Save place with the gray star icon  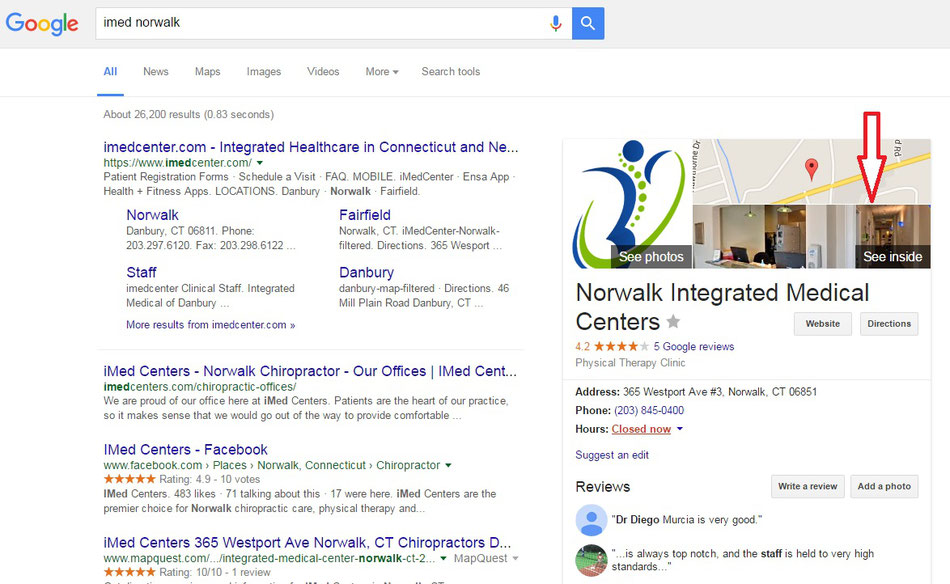pos(673,321)
